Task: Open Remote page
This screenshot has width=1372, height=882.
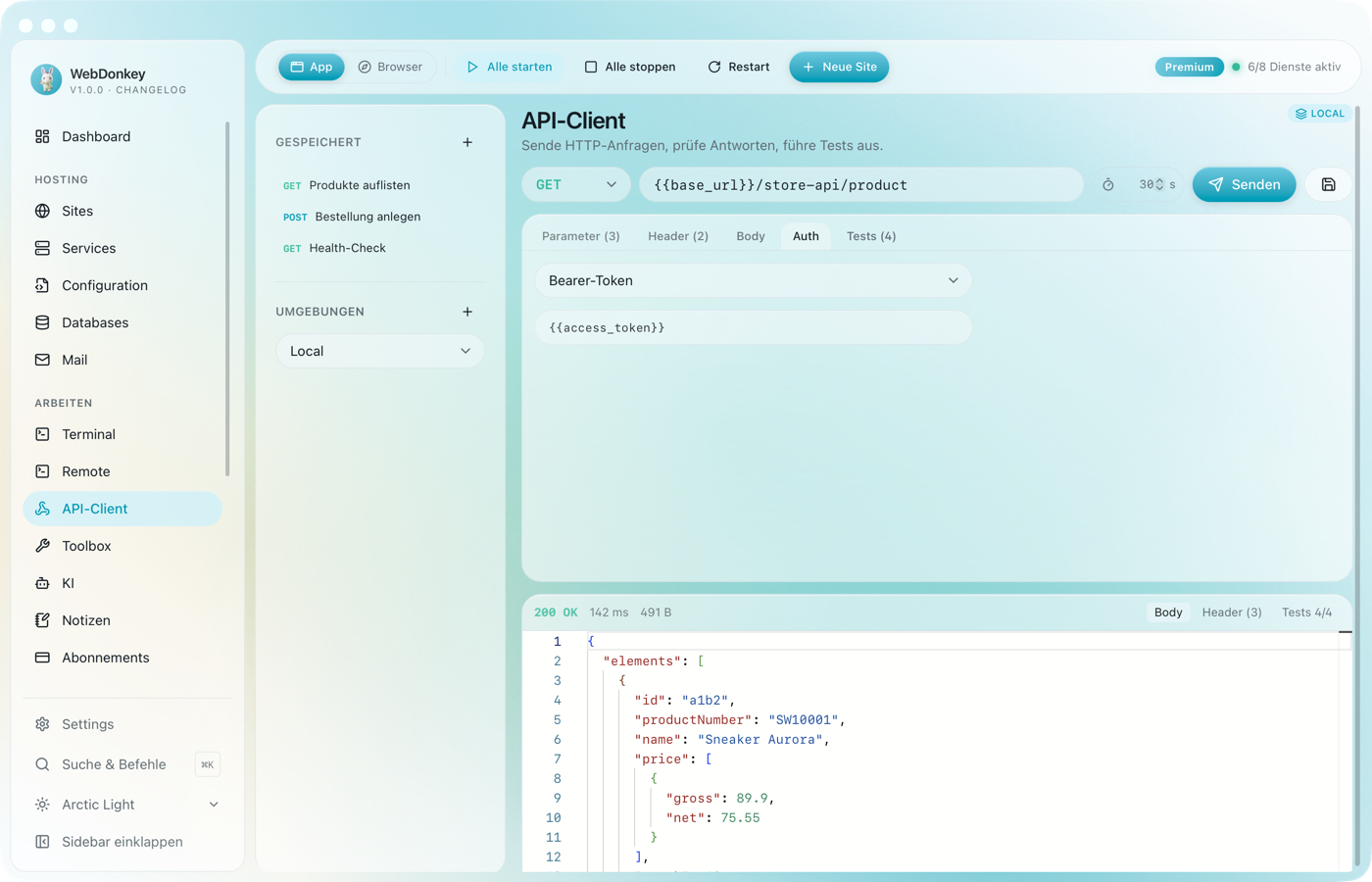Action: [122, 471]
